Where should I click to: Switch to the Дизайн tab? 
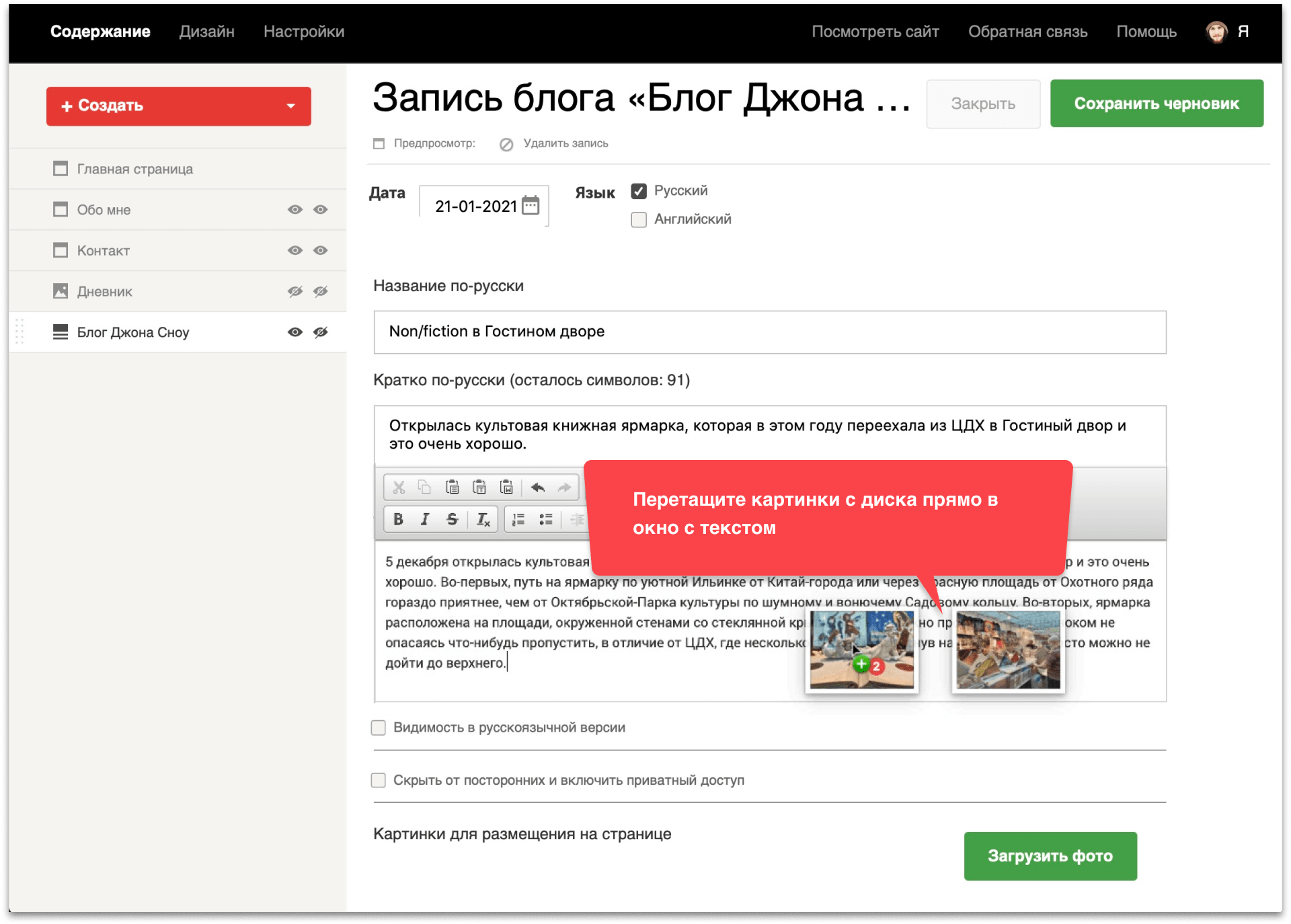pyautogui.click(x=206, y=32)
